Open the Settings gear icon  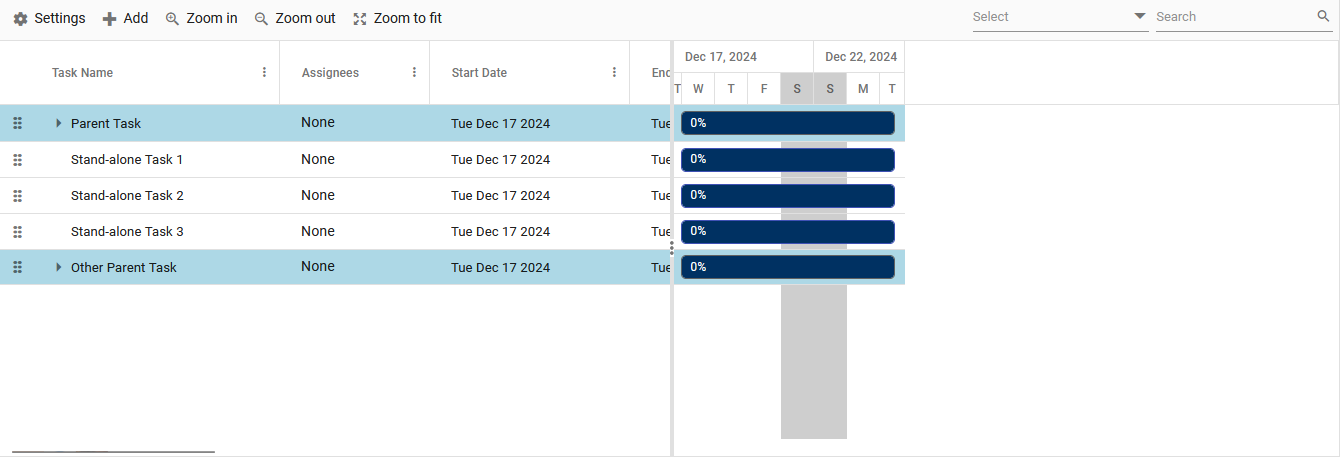20,19
